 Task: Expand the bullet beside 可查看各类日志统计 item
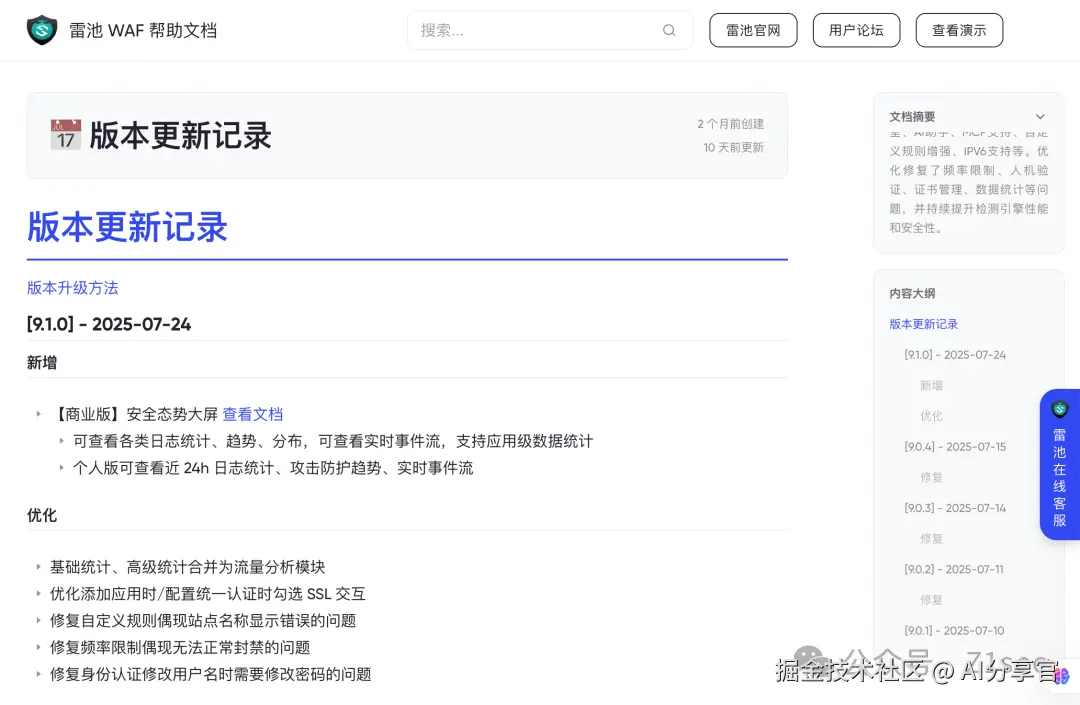click(64, 441)
